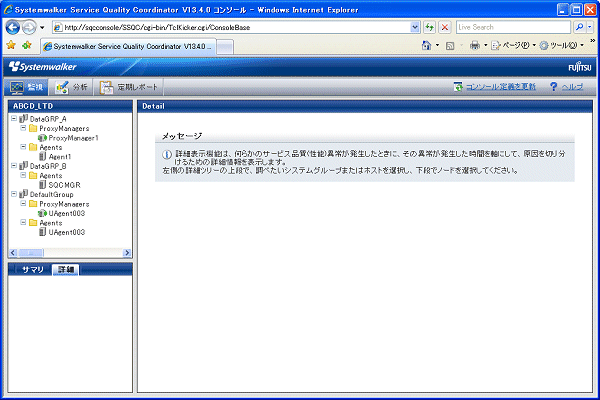This screenshot has width=600, height=400.
Task: Select the Systemwalker Service Quality Coordinator browser tab
Action: pos(128,46)
